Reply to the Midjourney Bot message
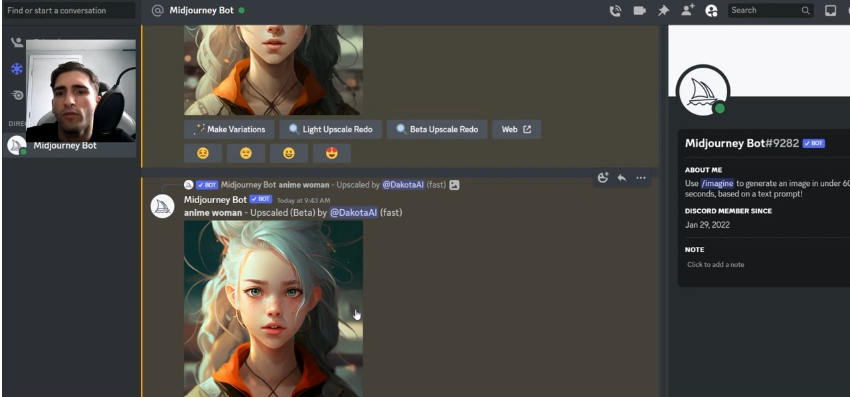Viewport: 850px width, 397px height. tap(622, 178)
